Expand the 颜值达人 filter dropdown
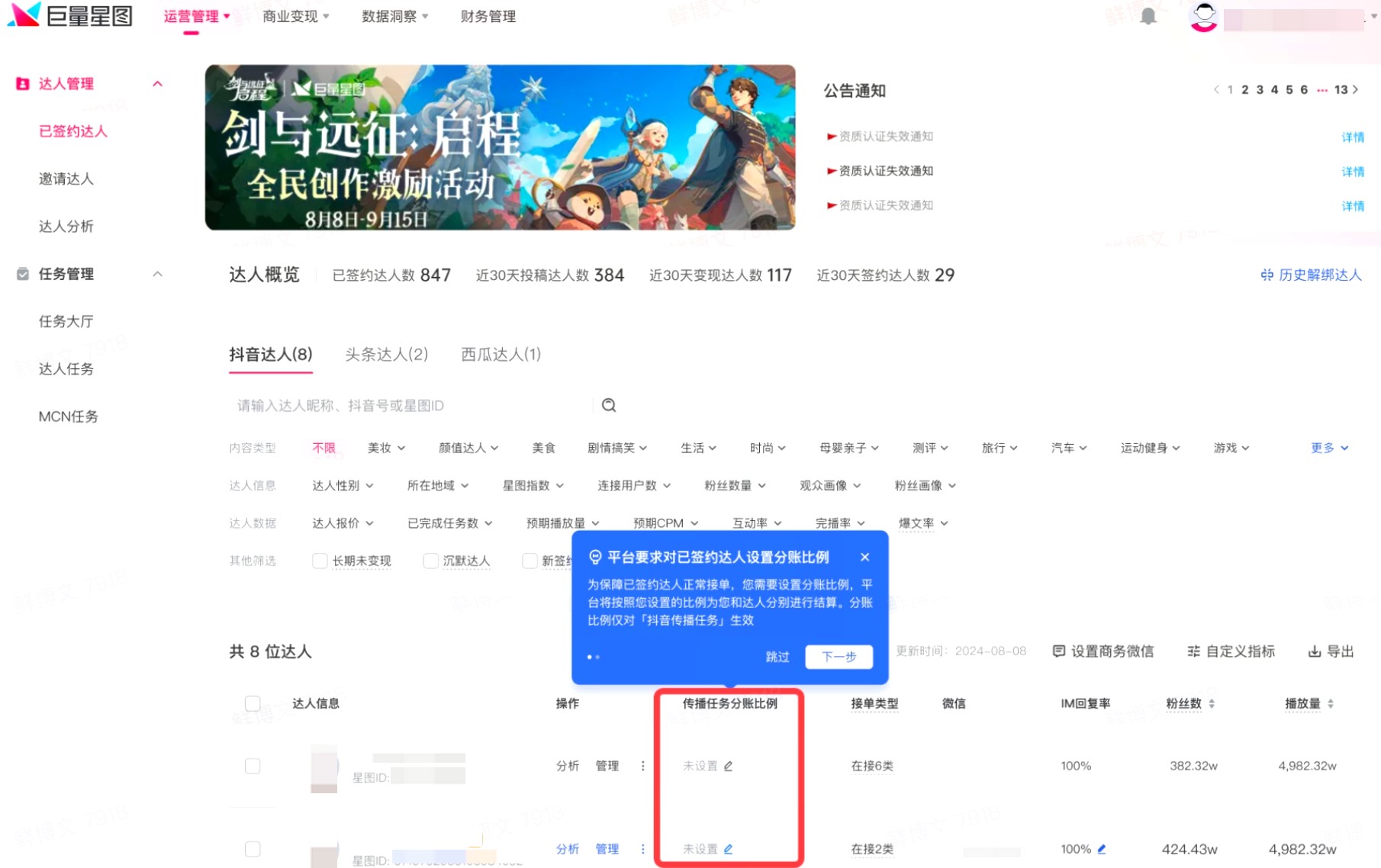 468,448
